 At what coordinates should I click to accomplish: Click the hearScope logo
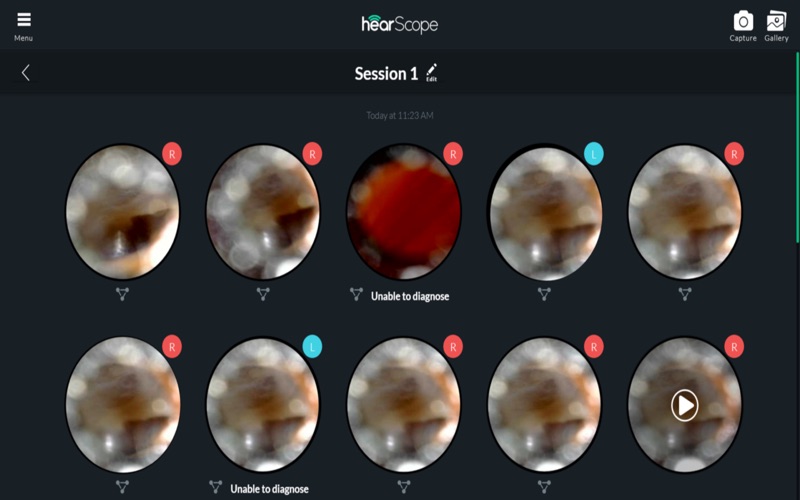tap(399, 24)
